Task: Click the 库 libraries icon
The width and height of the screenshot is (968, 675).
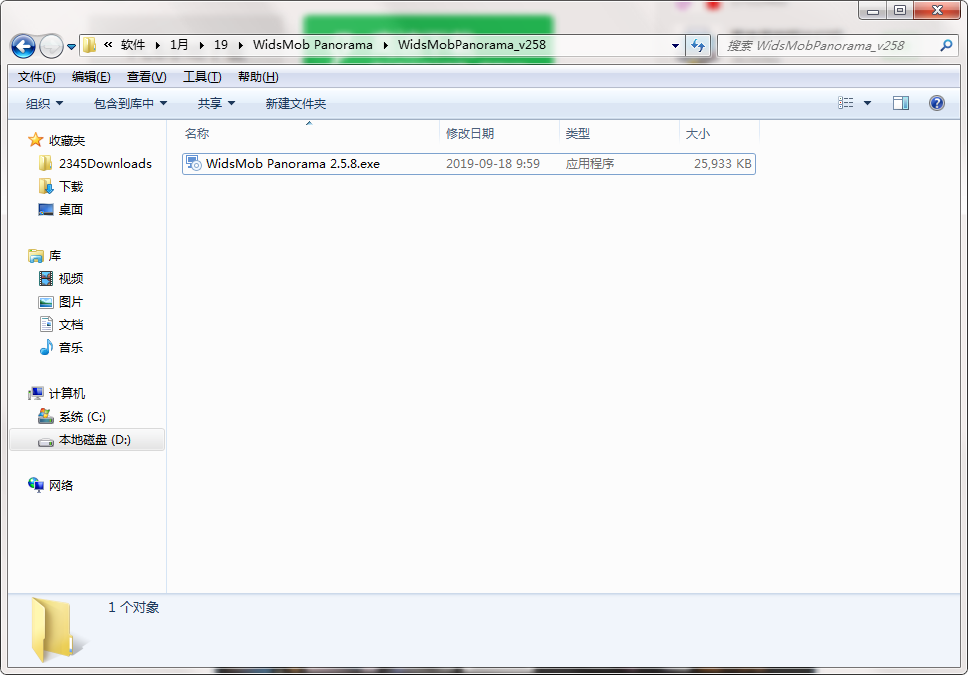Action: pos(36,256)
